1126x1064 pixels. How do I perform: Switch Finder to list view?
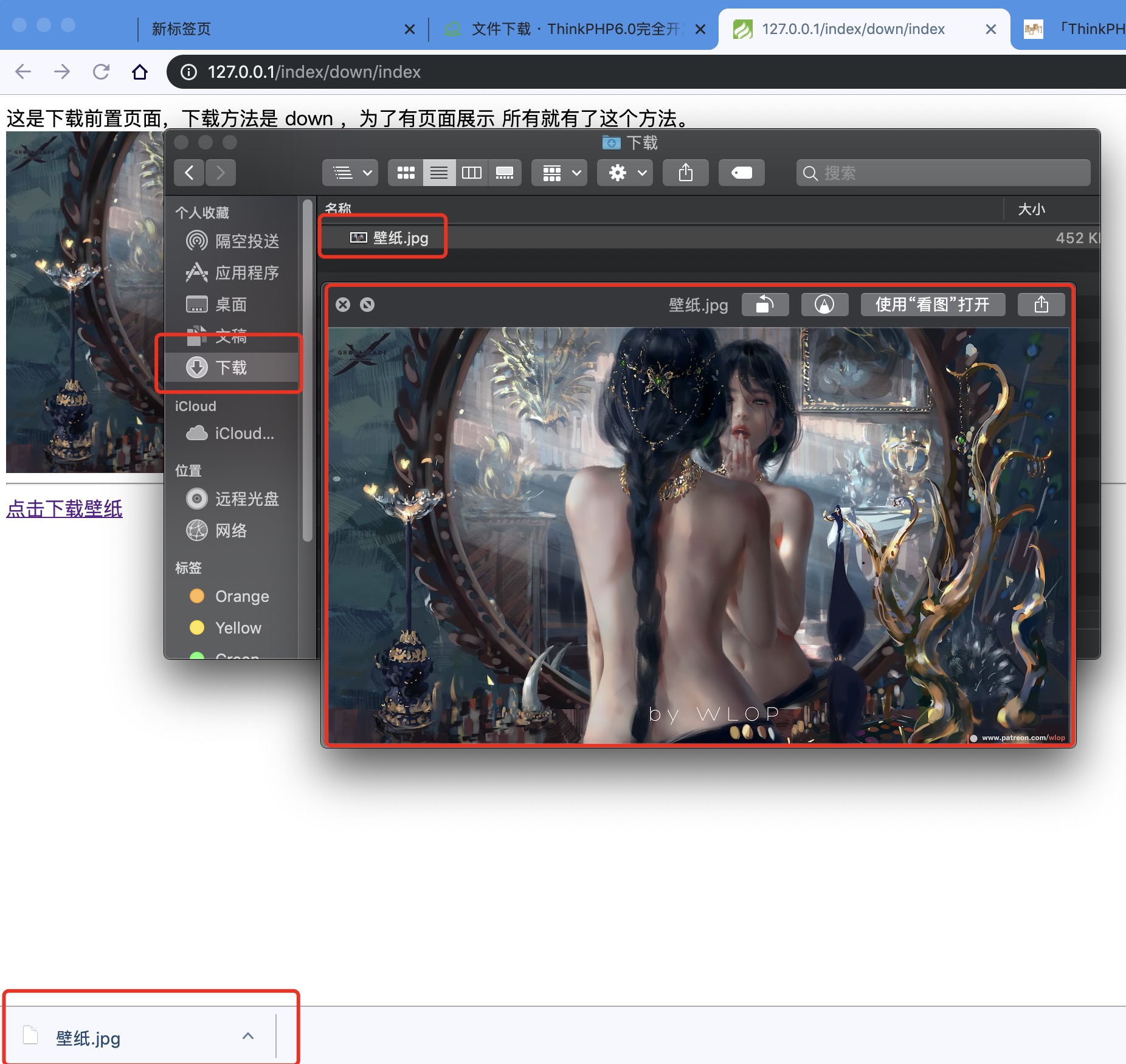coord(439,173)
